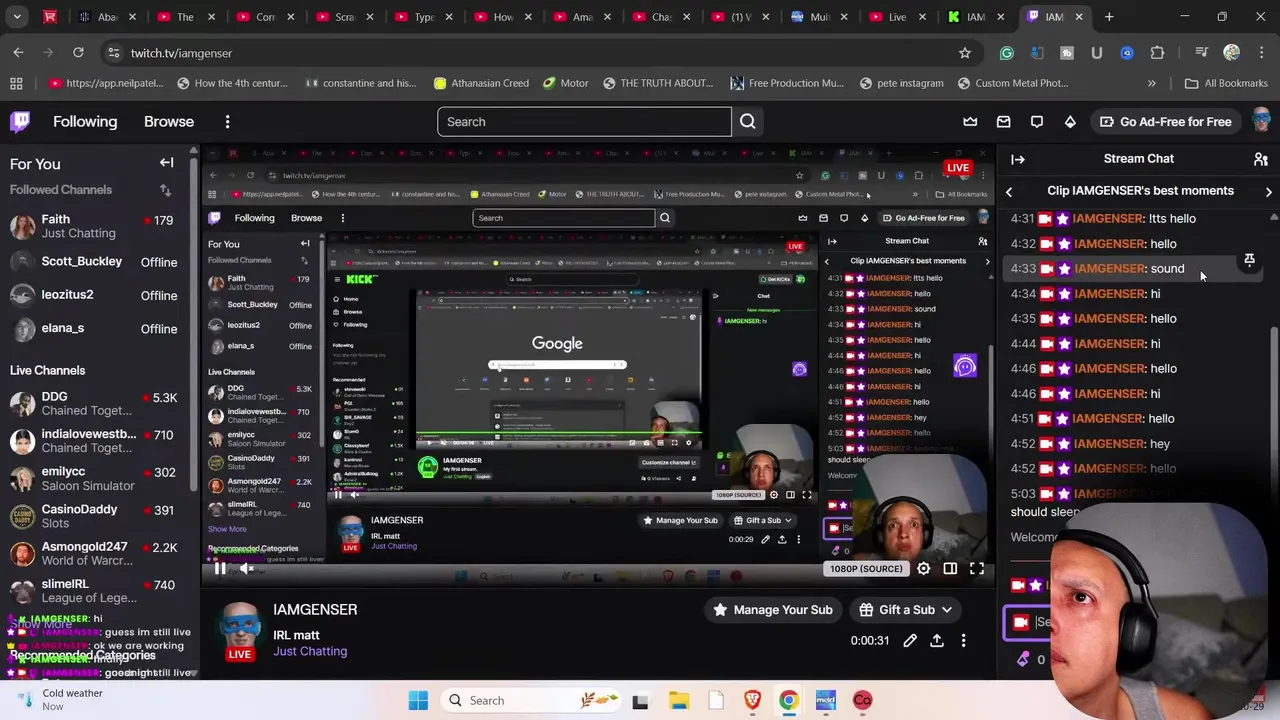The image size is (1280, 720).
Task: Open the pete instagram bookmark
Action: tap(900, 83)
